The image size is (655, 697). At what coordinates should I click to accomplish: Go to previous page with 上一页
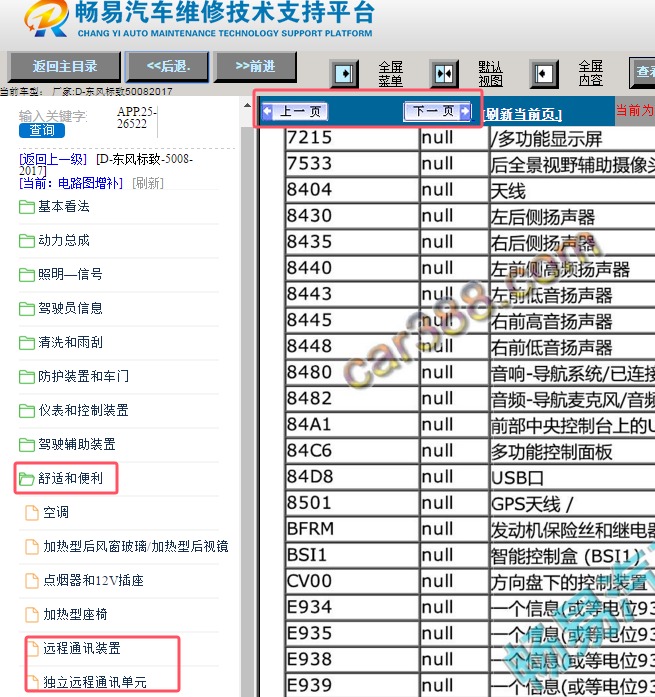295,111
